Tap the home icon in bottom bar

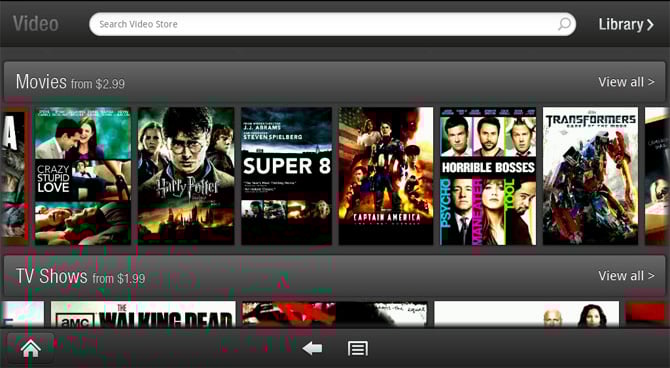(30, 349)
